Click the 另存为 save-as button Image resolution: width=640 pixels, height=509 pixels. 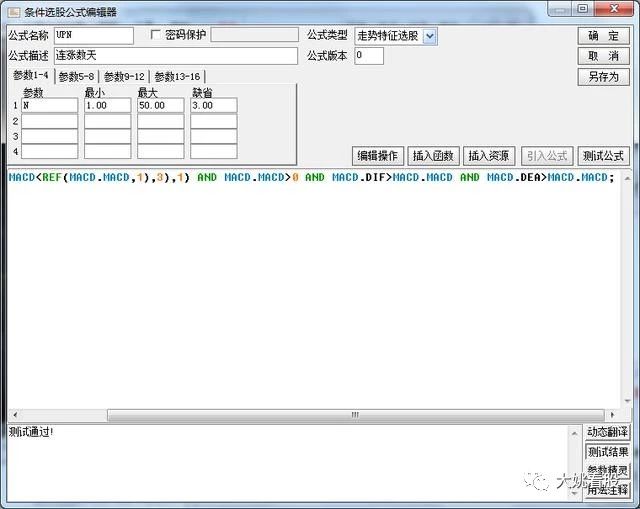[x=604, y=77]
